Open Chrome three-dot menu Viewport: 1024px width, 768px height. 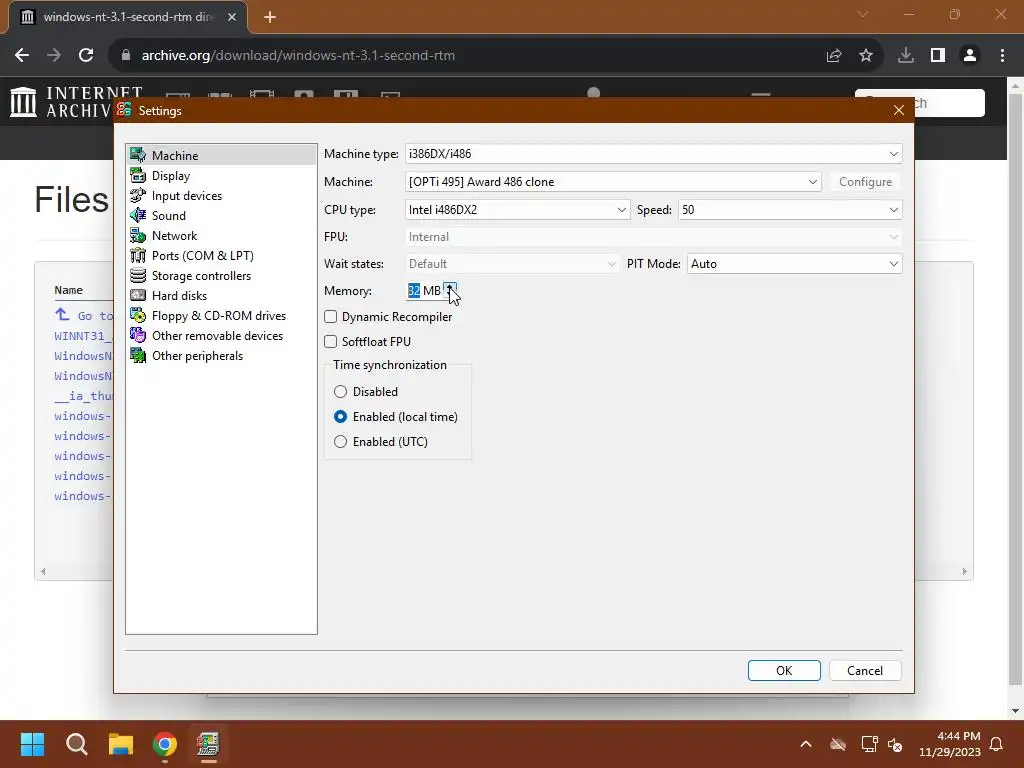(x=1002, y=56)
